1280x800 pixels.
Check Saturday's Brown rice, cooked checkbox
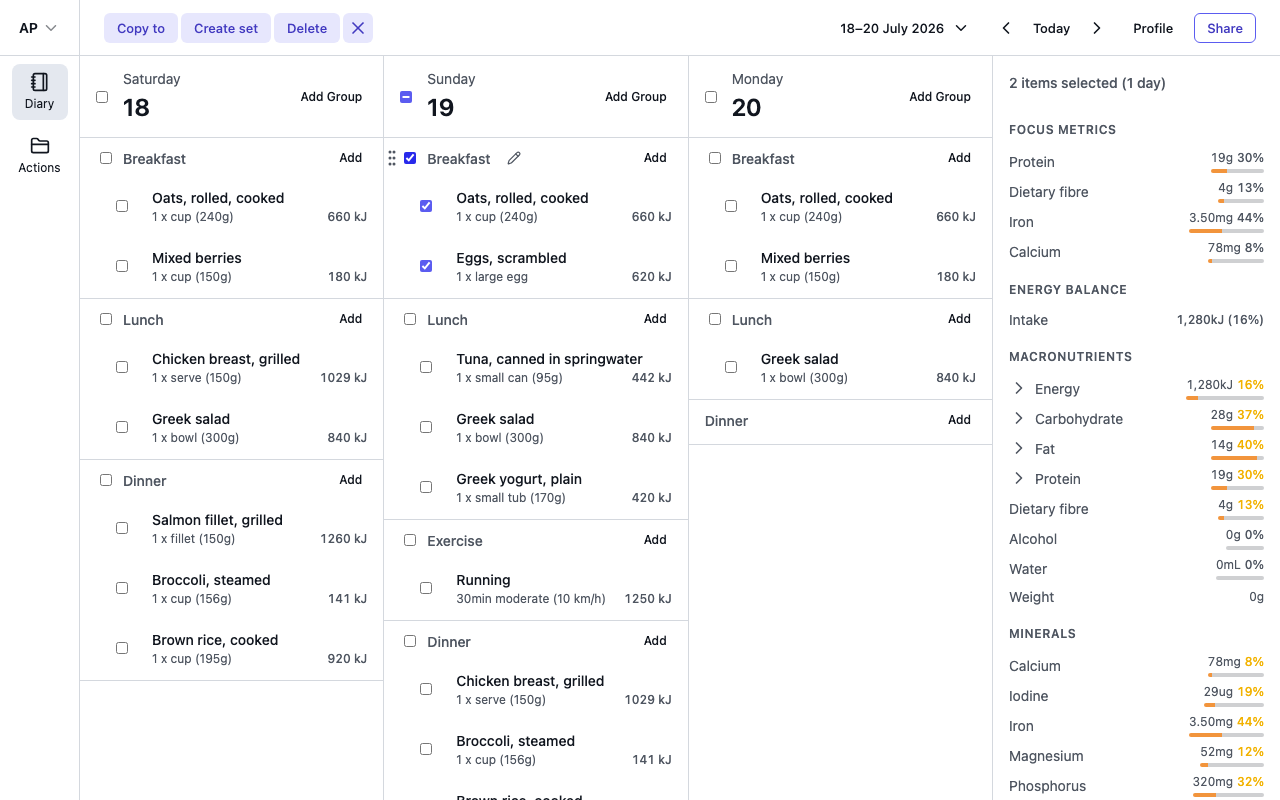[122, 648]
